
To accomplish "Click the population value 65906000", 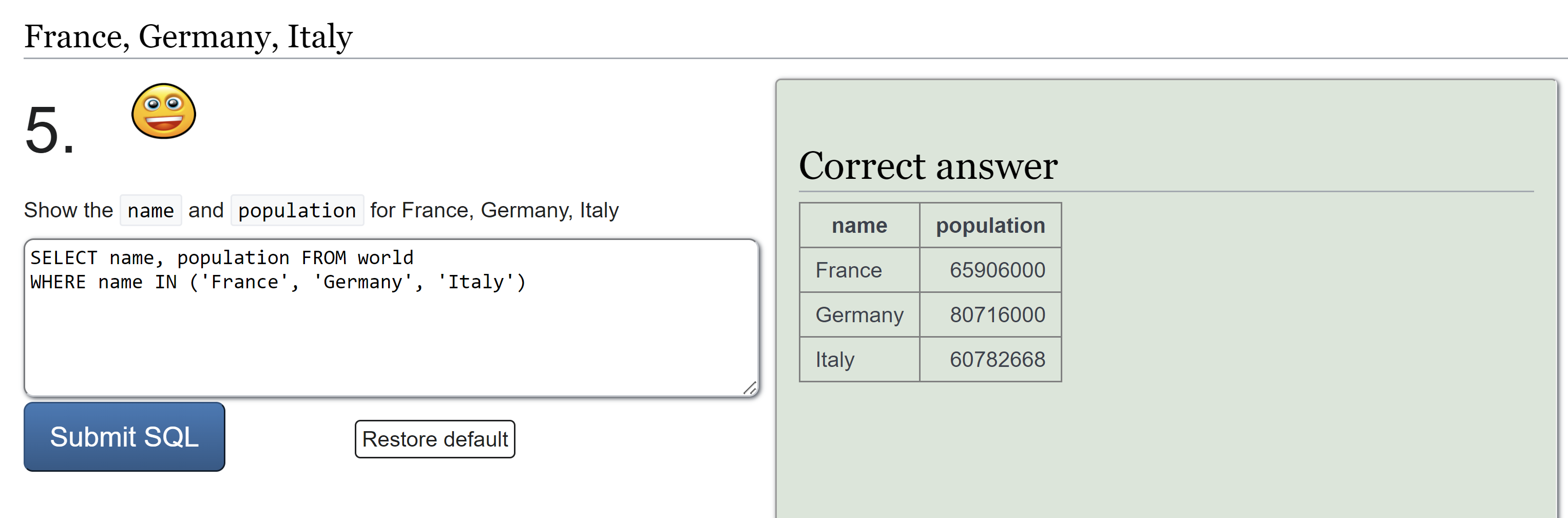I will (997, 270).
